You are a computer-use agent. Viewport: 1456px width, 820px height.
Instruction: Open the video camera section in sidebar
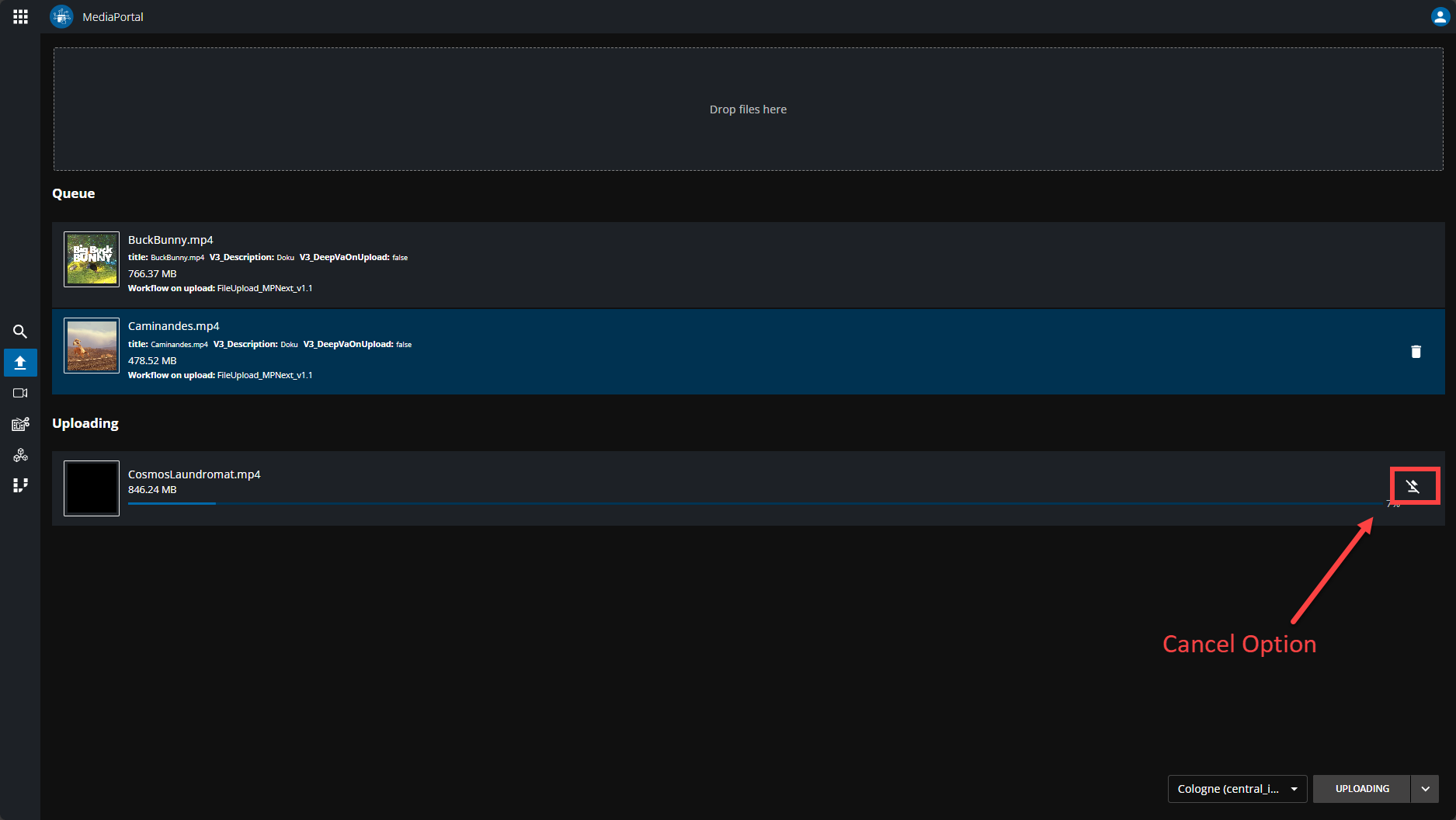click(x=20, y=393)
